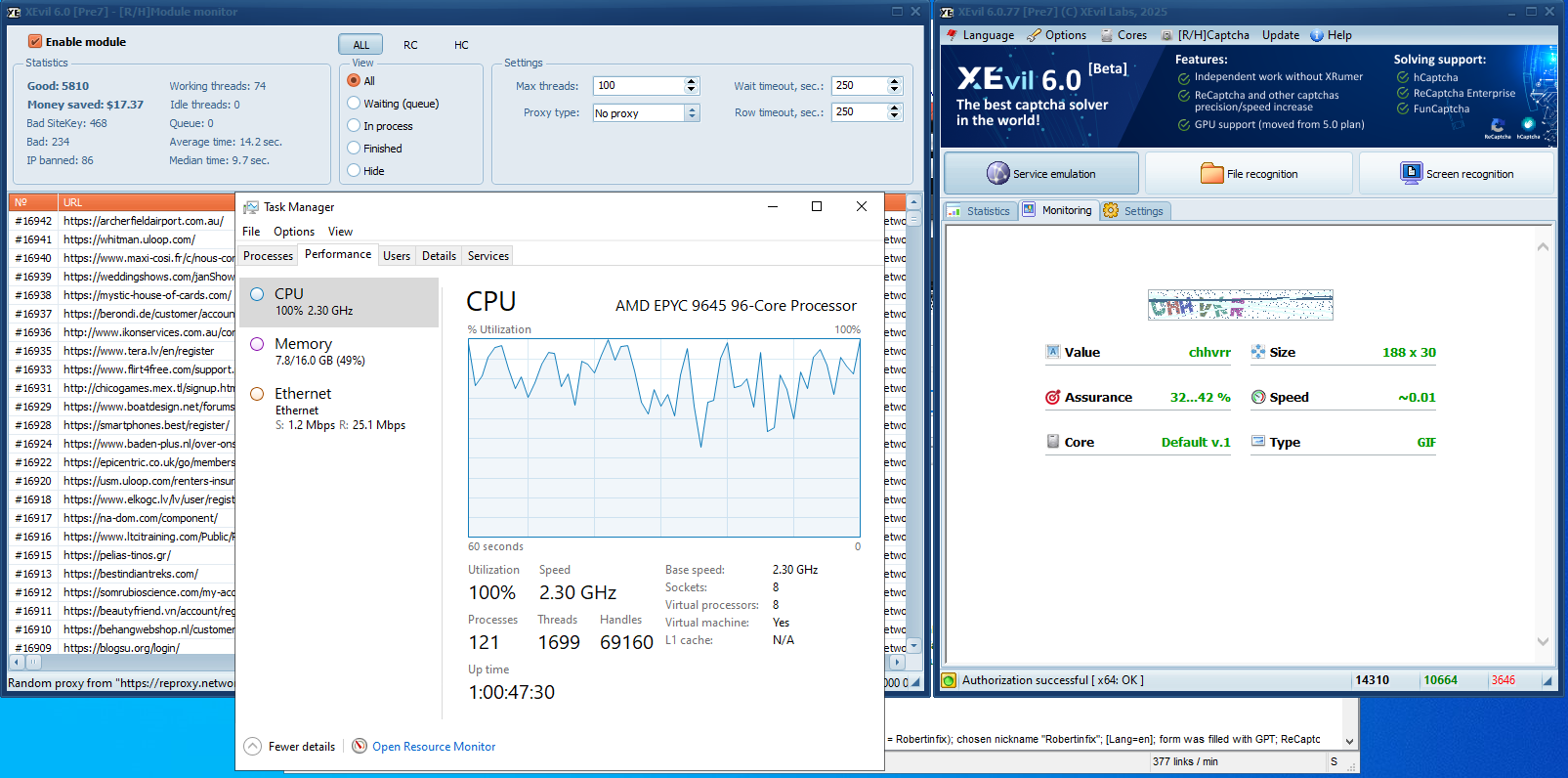Image resolution: width=1568 pixels, height=778 pixels.
Task: Click the Language flag icon
Action: pyautogui.click(x=953, y=35)
